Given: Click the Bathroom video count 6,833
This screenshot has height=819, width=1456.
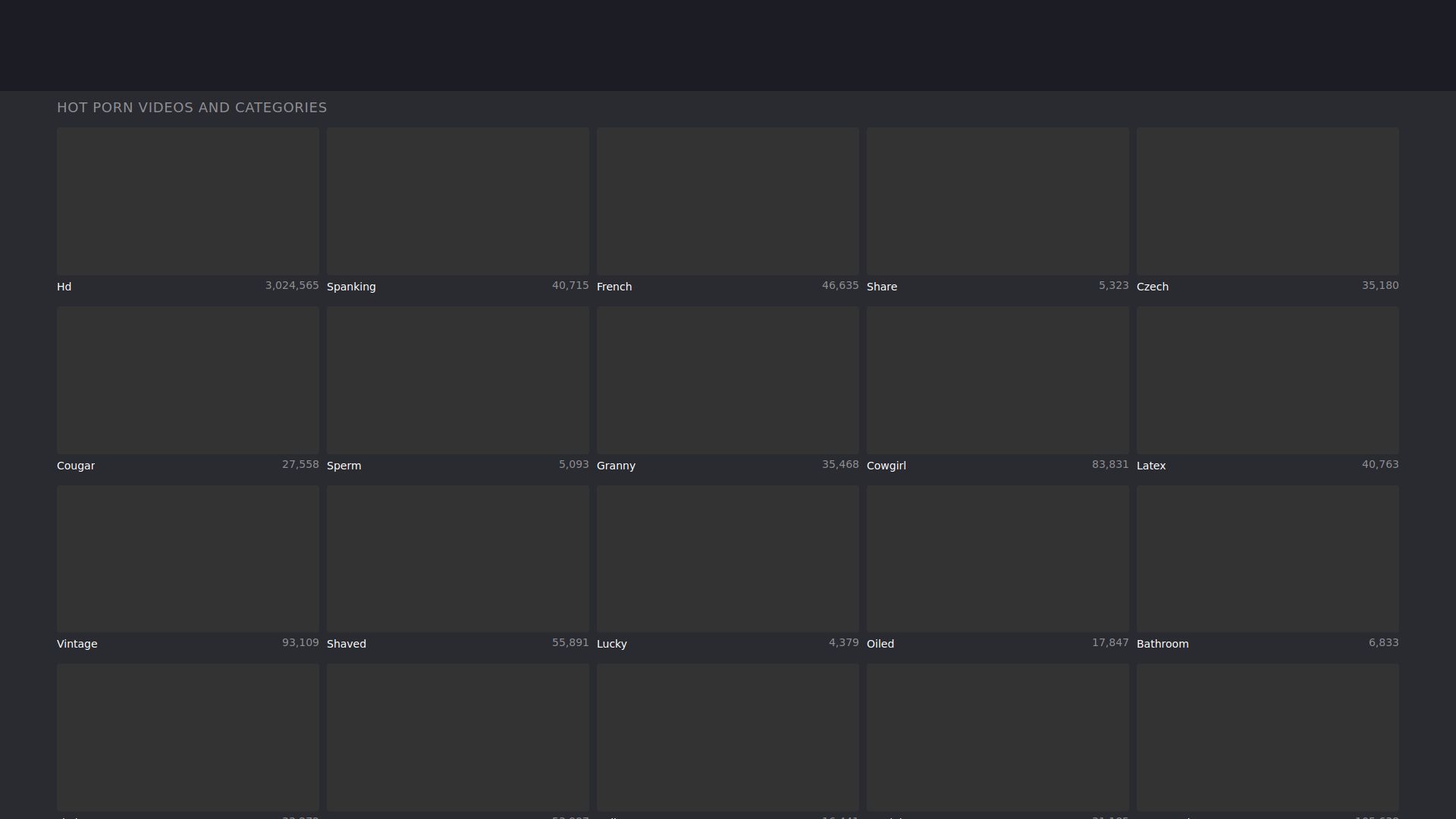Looking at the screenshot, I should (x=1382, y=643).
